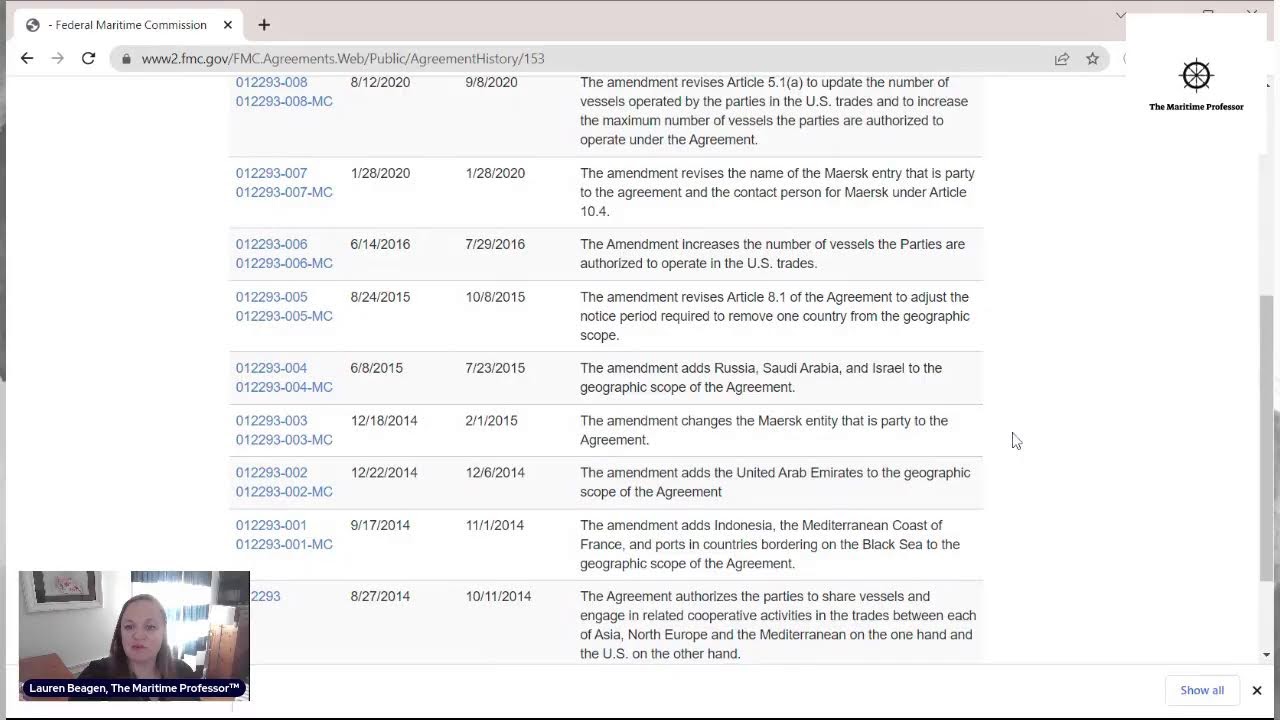Click effective date 9/8/2020

click(x=491, y=82)
